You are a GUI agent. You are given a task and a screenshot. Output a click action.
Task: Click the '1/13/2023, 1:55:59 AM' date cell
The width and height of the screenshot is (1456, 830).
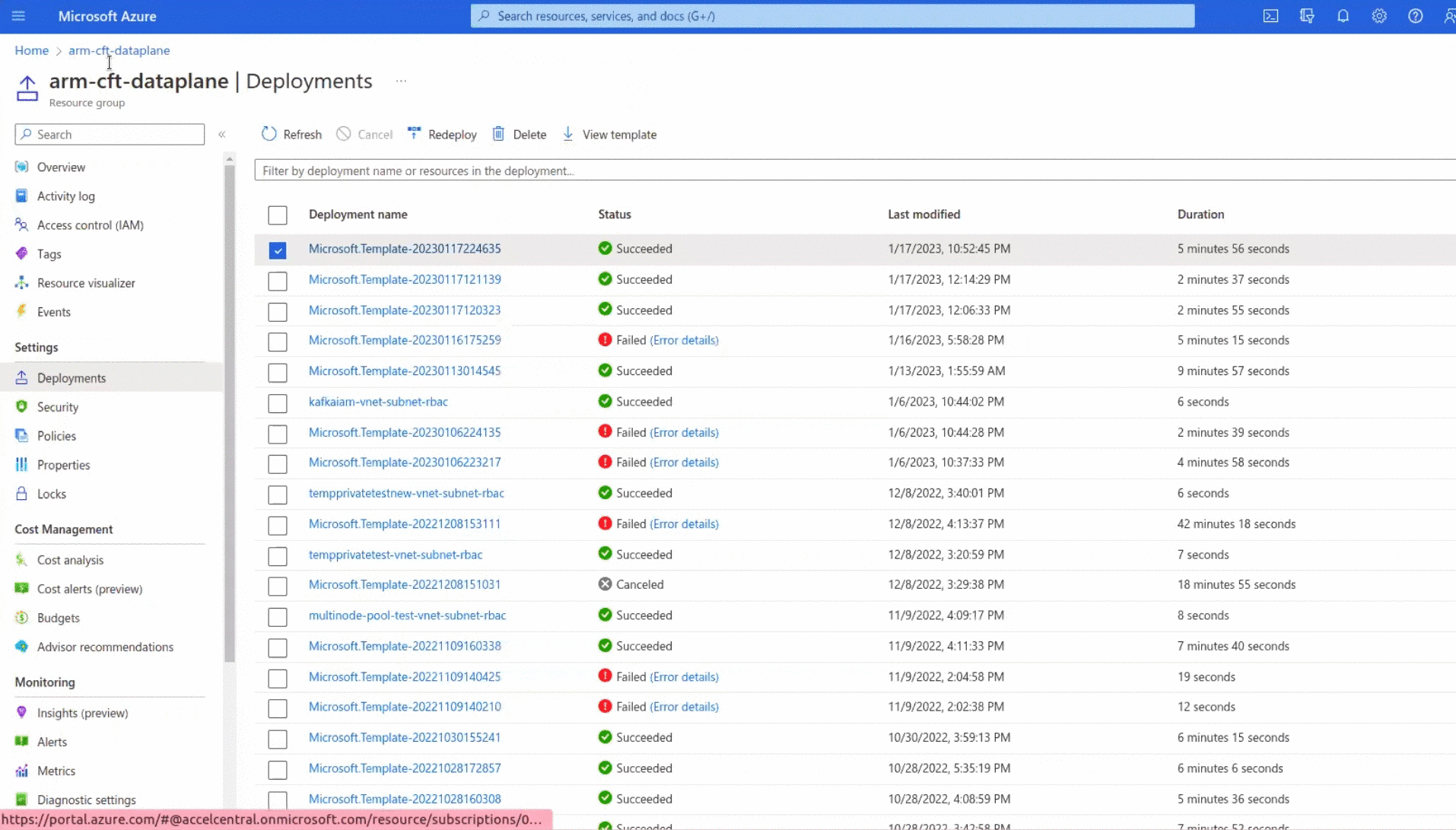point(946,370)
